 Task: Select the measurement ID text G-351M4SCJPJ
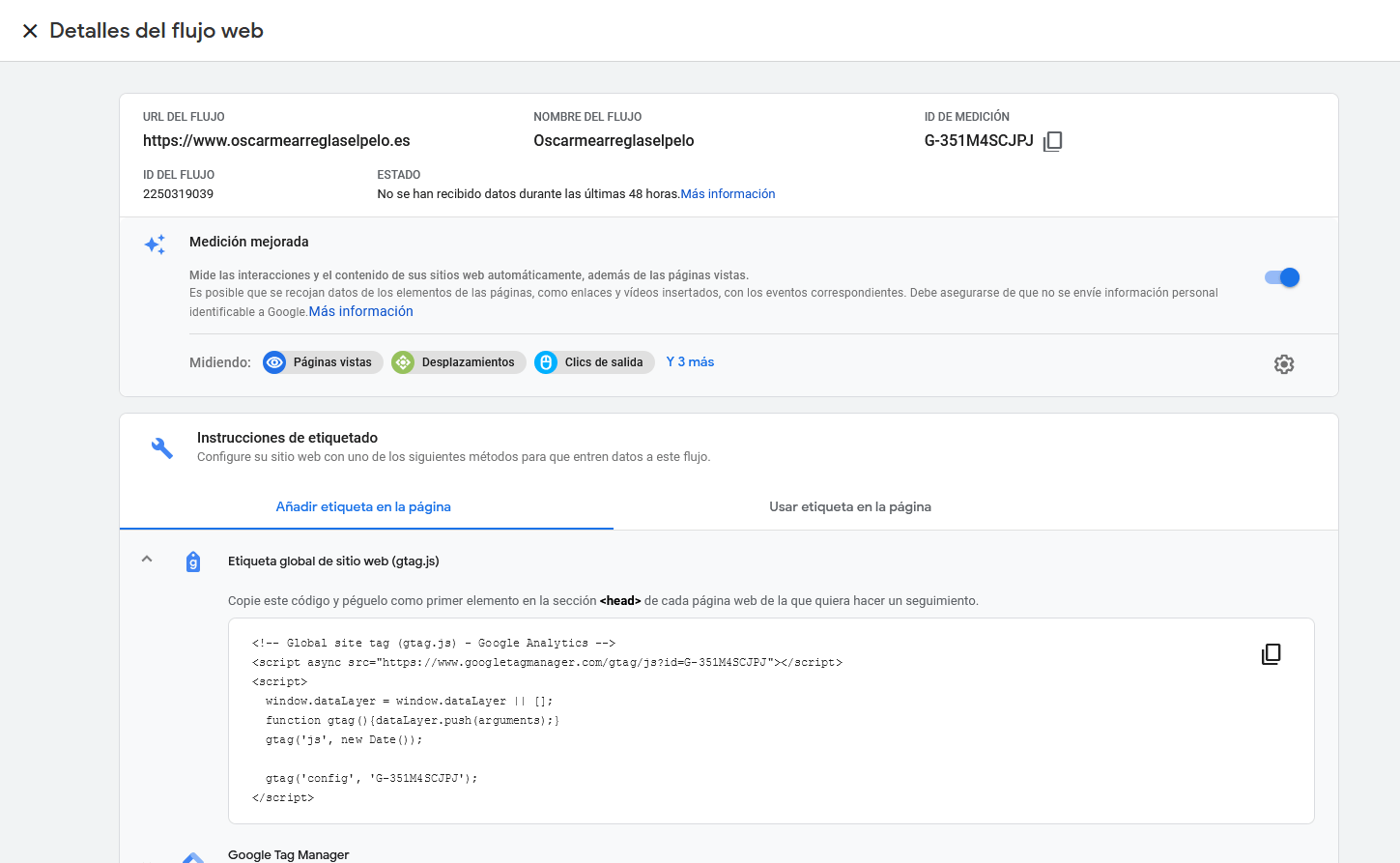(x=979, y=141)
